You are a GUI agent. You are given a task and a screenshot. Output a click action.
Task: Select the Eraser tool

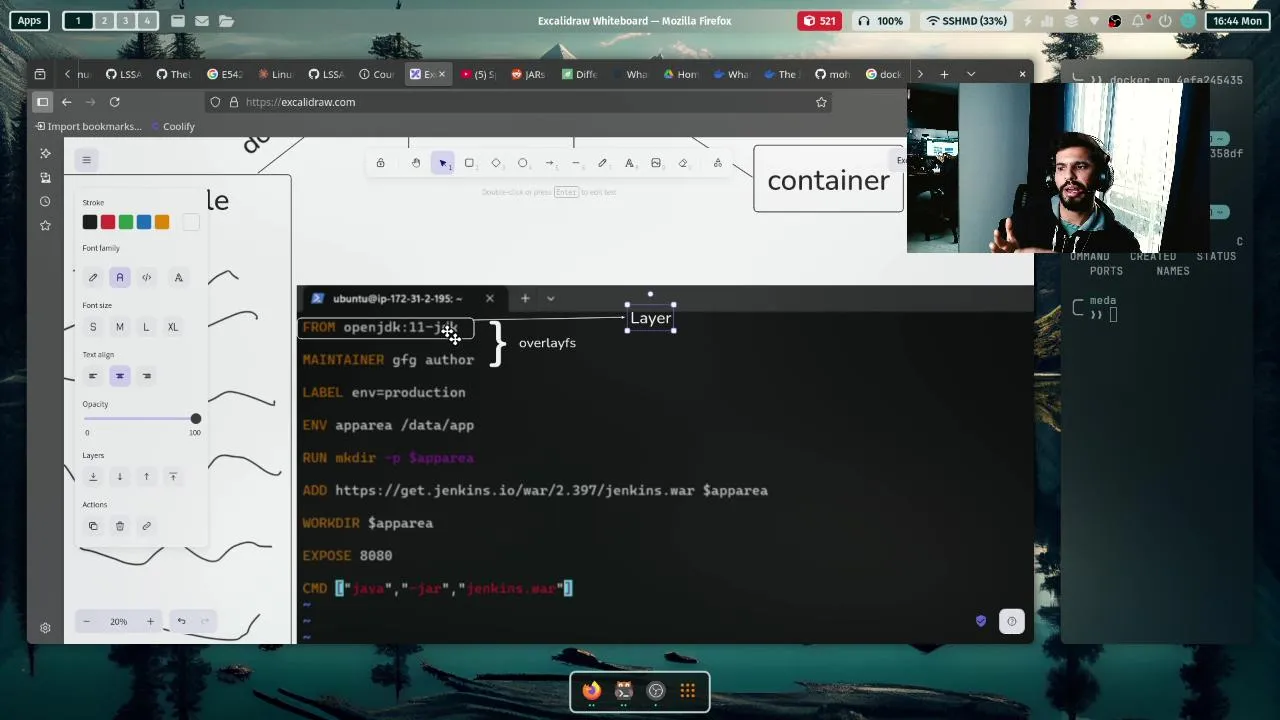click(x=683, y=163)
